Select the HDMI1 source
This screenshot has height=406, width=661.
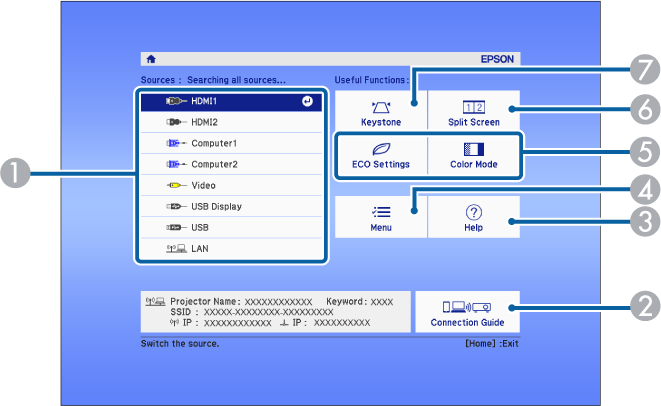(x=231, y=101)
